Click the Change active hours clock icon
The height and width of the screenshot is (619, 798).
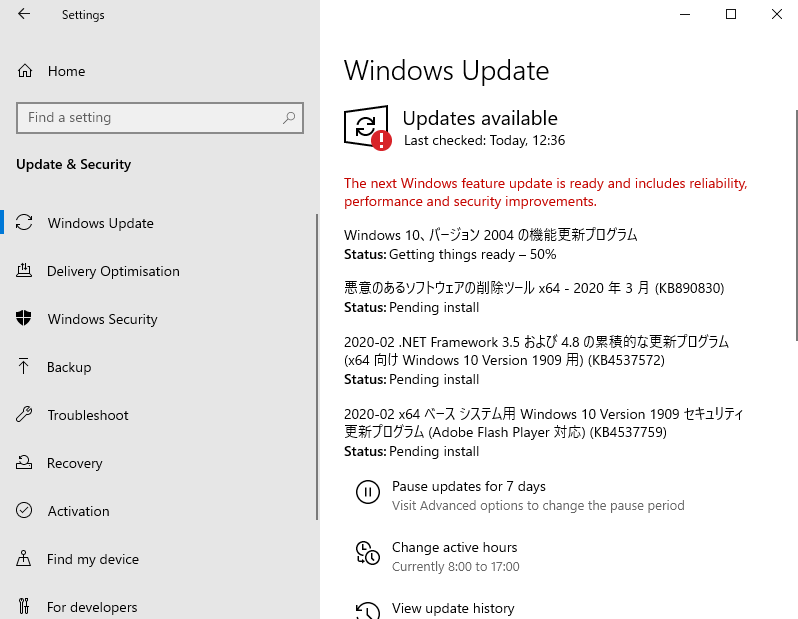(367, 553)
